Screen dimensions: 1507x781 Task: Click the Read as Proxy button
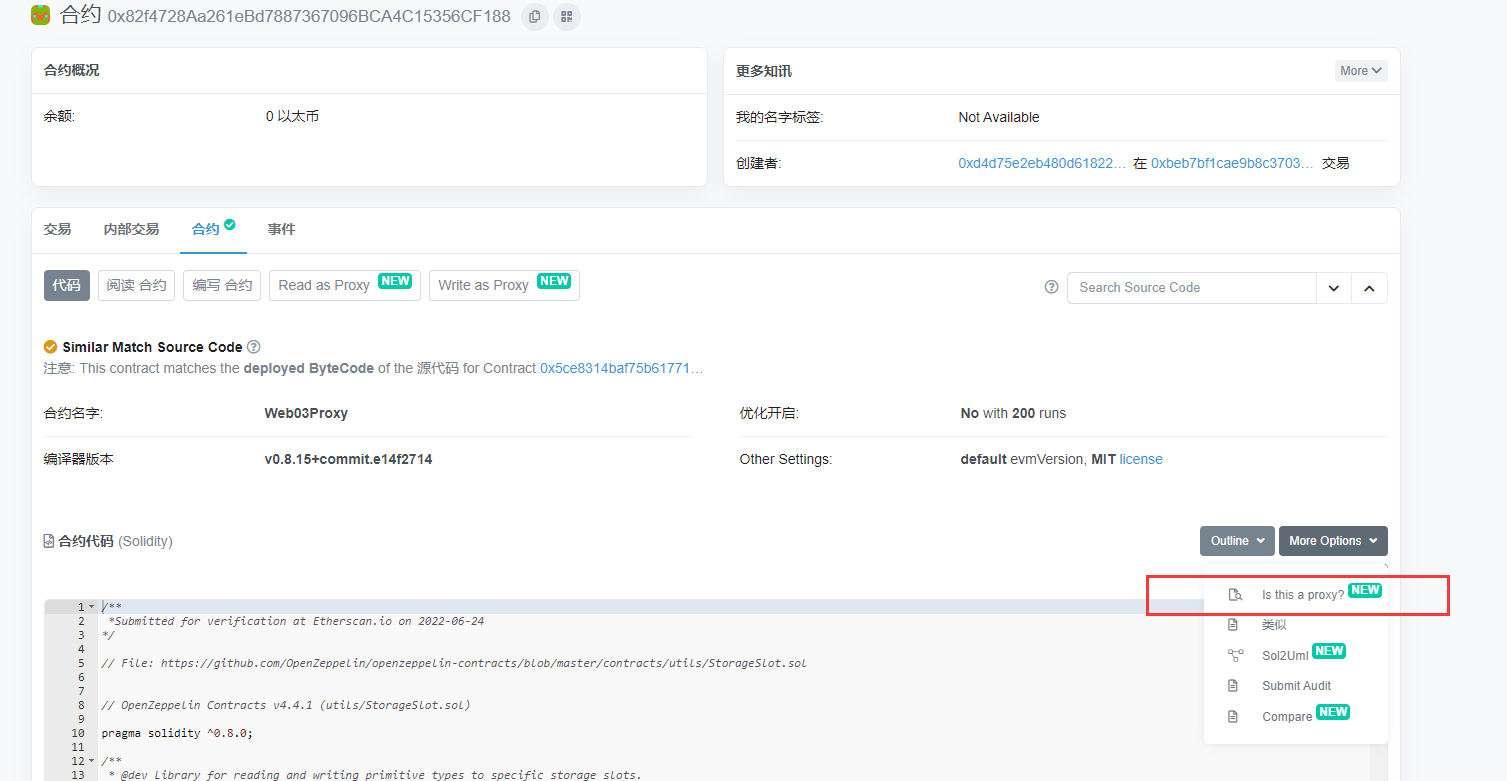pos(344,285)
